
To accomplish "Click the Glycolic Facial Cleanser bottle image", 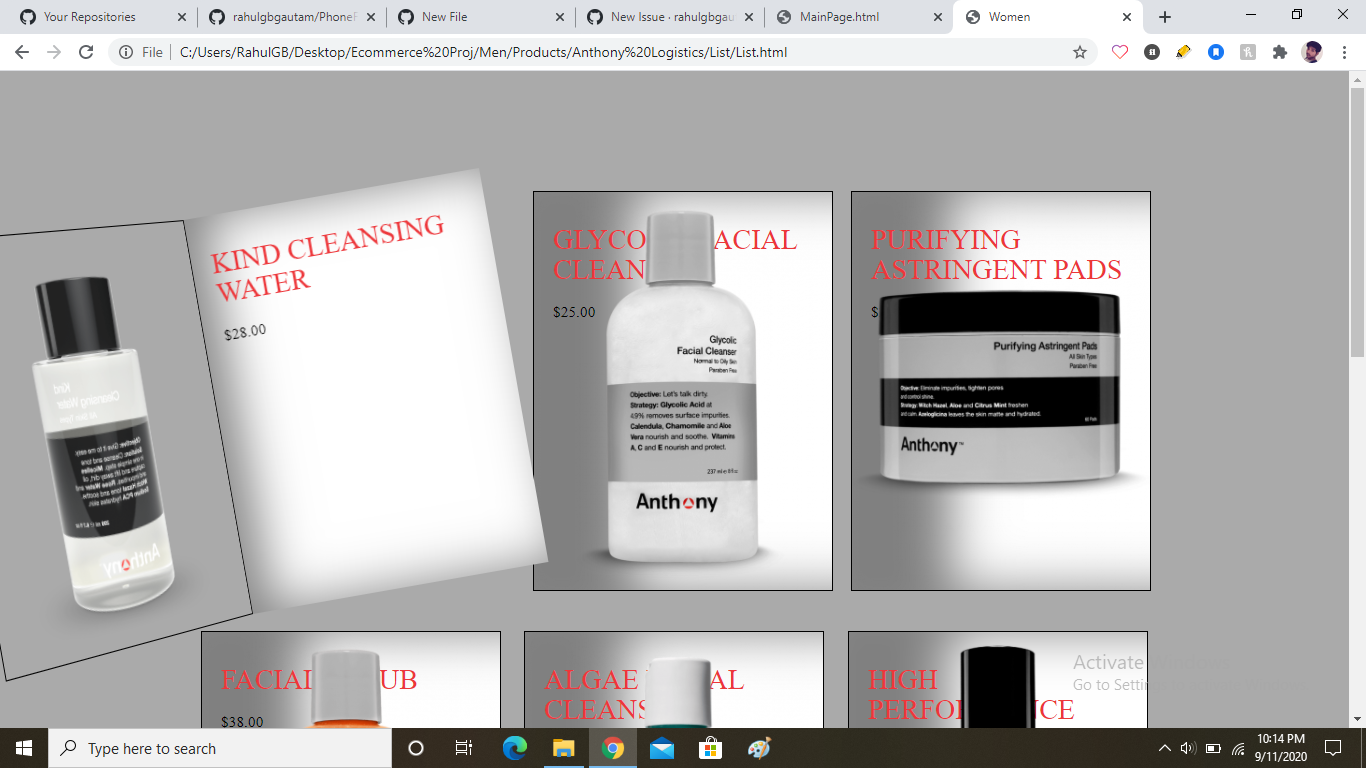I will tap(681, 387).
